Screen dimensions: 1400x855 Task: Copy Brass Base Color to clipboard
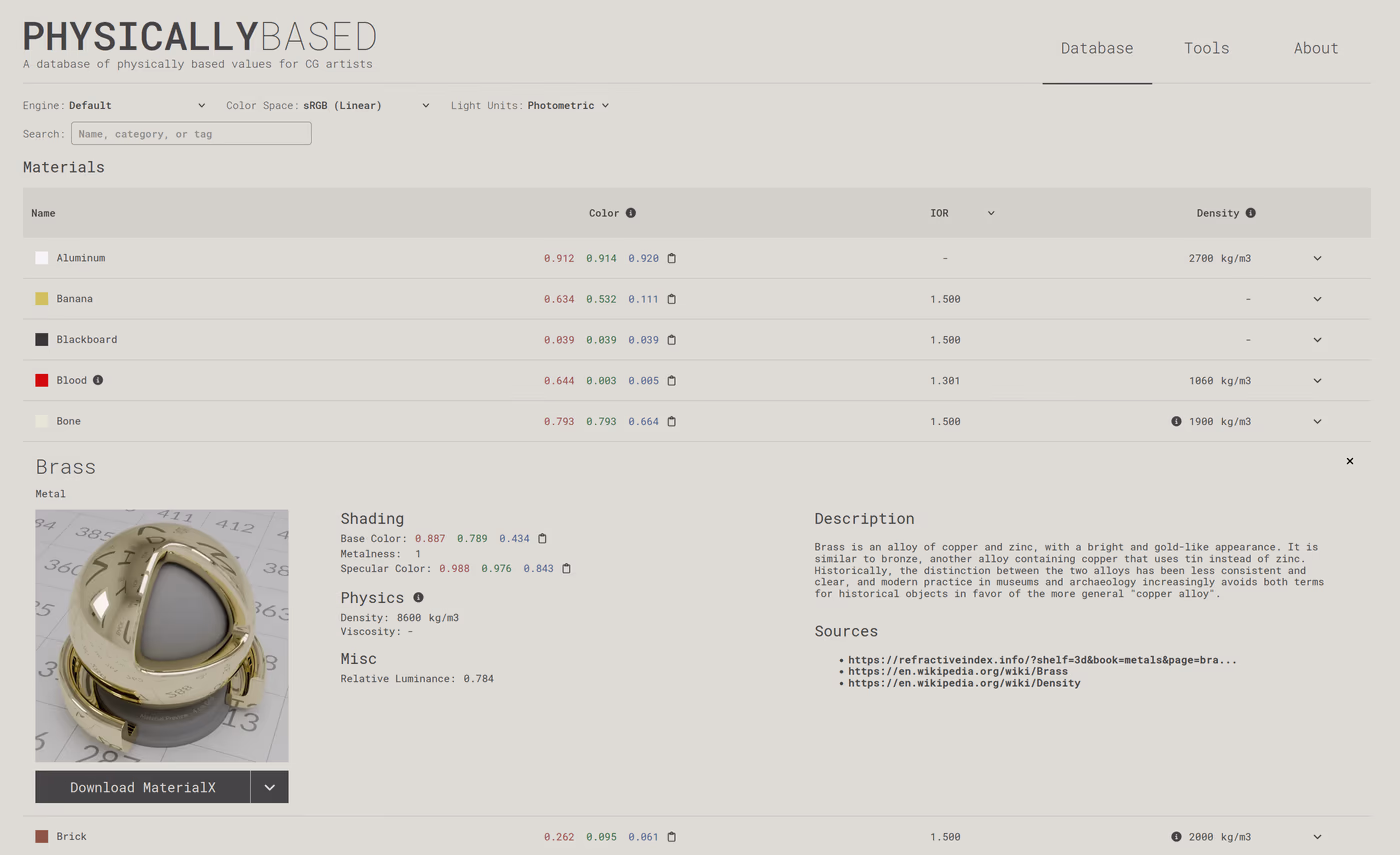[x=543, y=539]
